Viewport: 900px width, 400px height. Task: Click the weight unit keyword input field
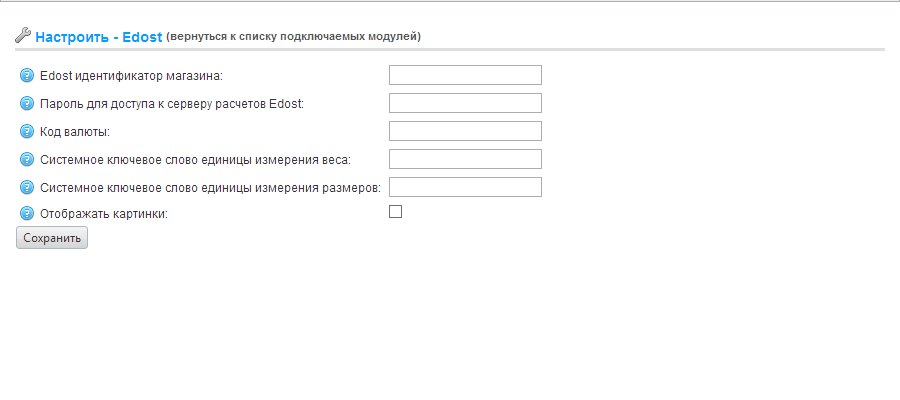click(465, 159)
